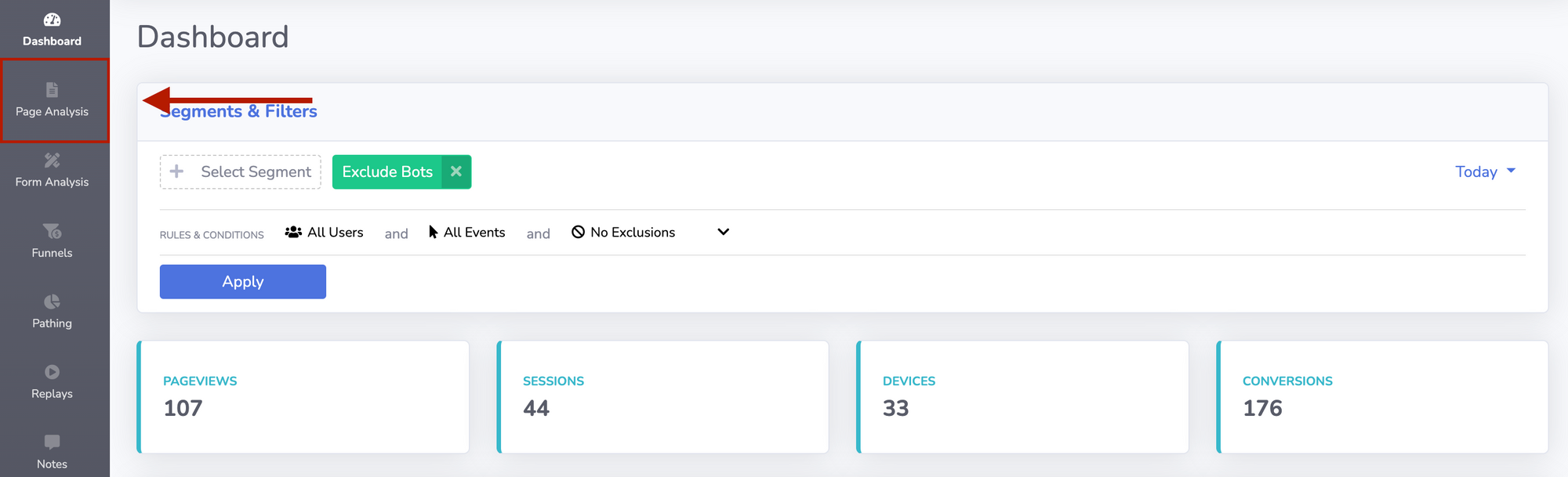Select the All Users condition

click(325, 233)
